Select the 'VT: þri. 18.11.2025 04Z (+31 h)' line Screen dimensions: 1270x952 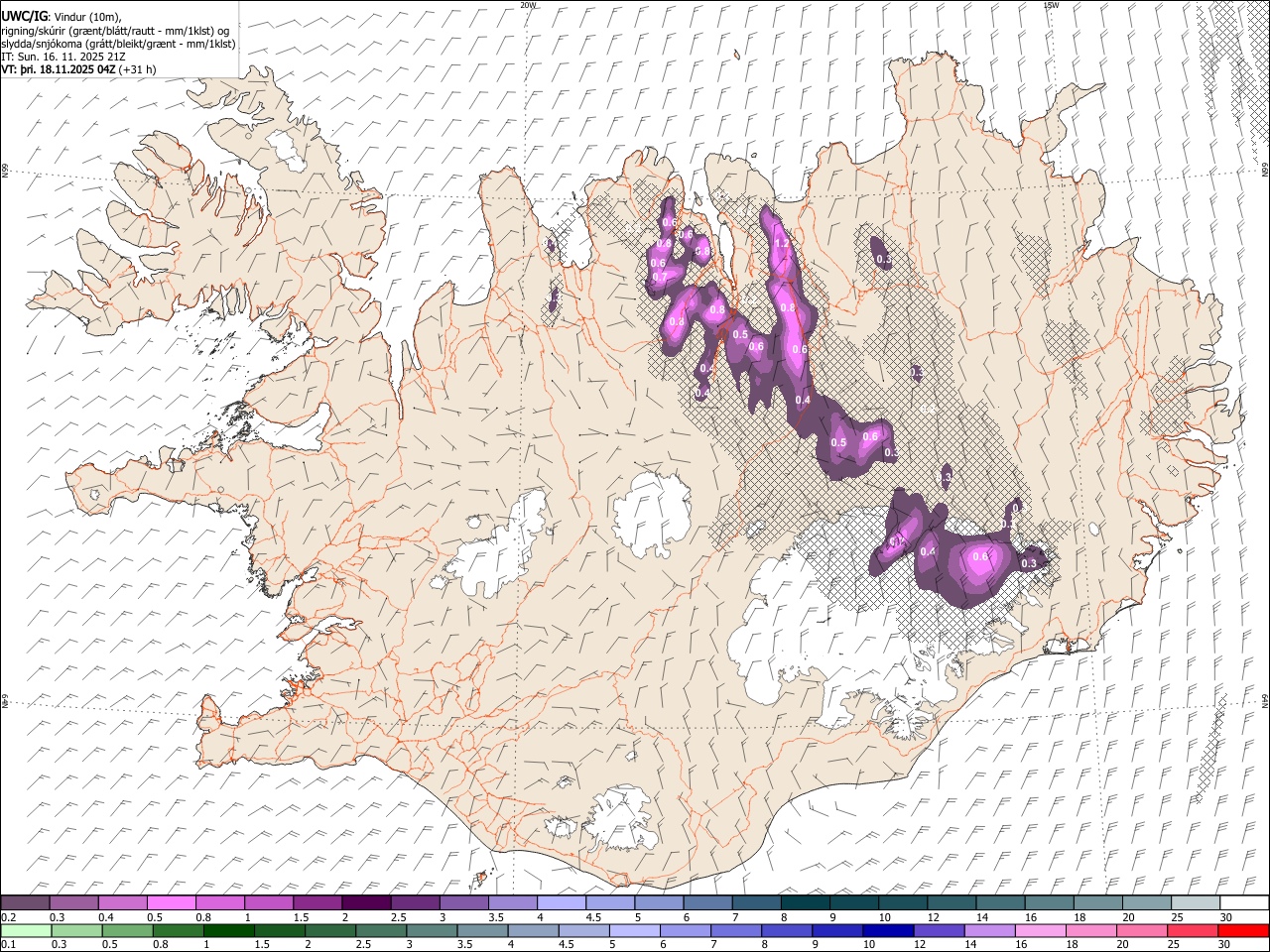[x=78, y=69]
